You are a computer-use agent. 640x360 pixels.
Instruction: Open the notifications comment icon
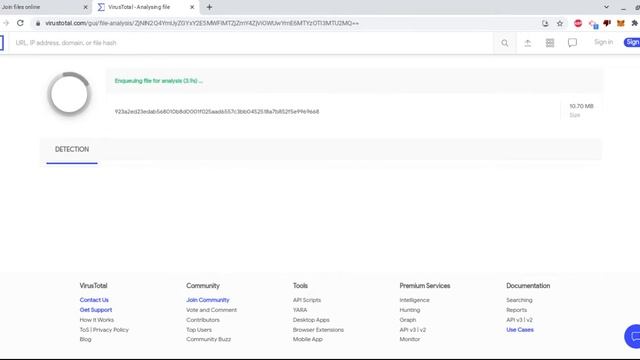pyautogui.click(x=572, y=43)
